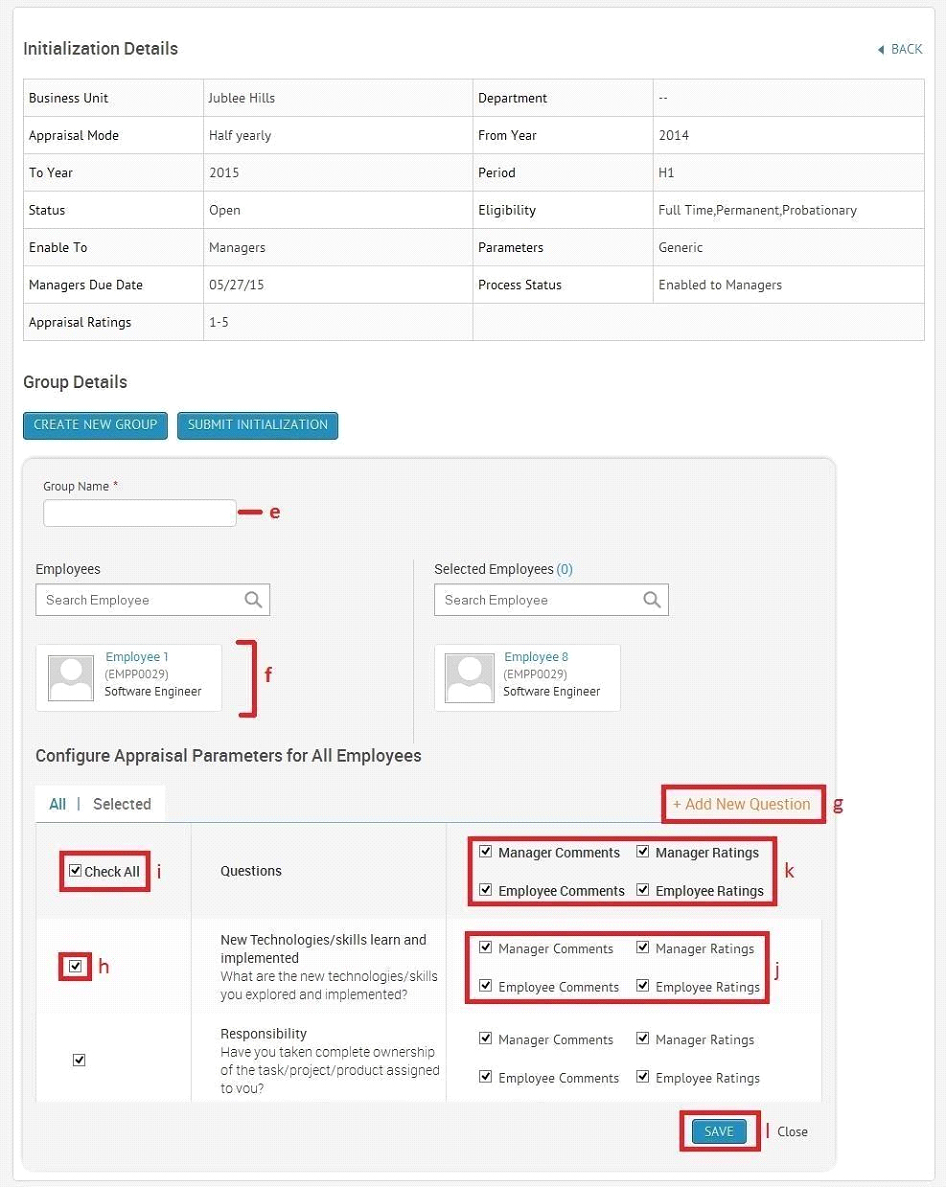946x1187 pixels.
Task: Click the '2015' To Year value
Action: pyautogui.click(x=224, y=173)
